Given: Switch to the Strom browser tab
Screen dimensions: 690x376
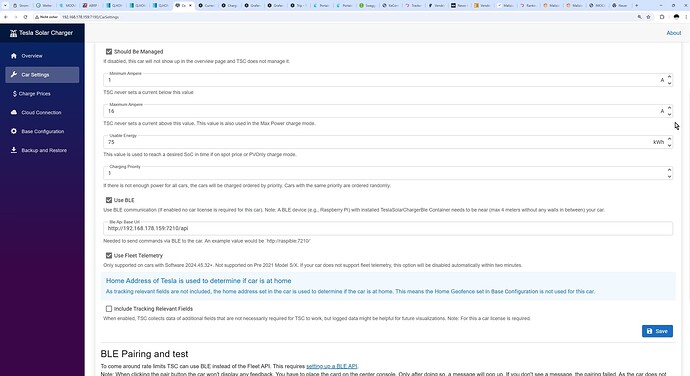Looking at the screenshot, I should click(x=21, y=5).
